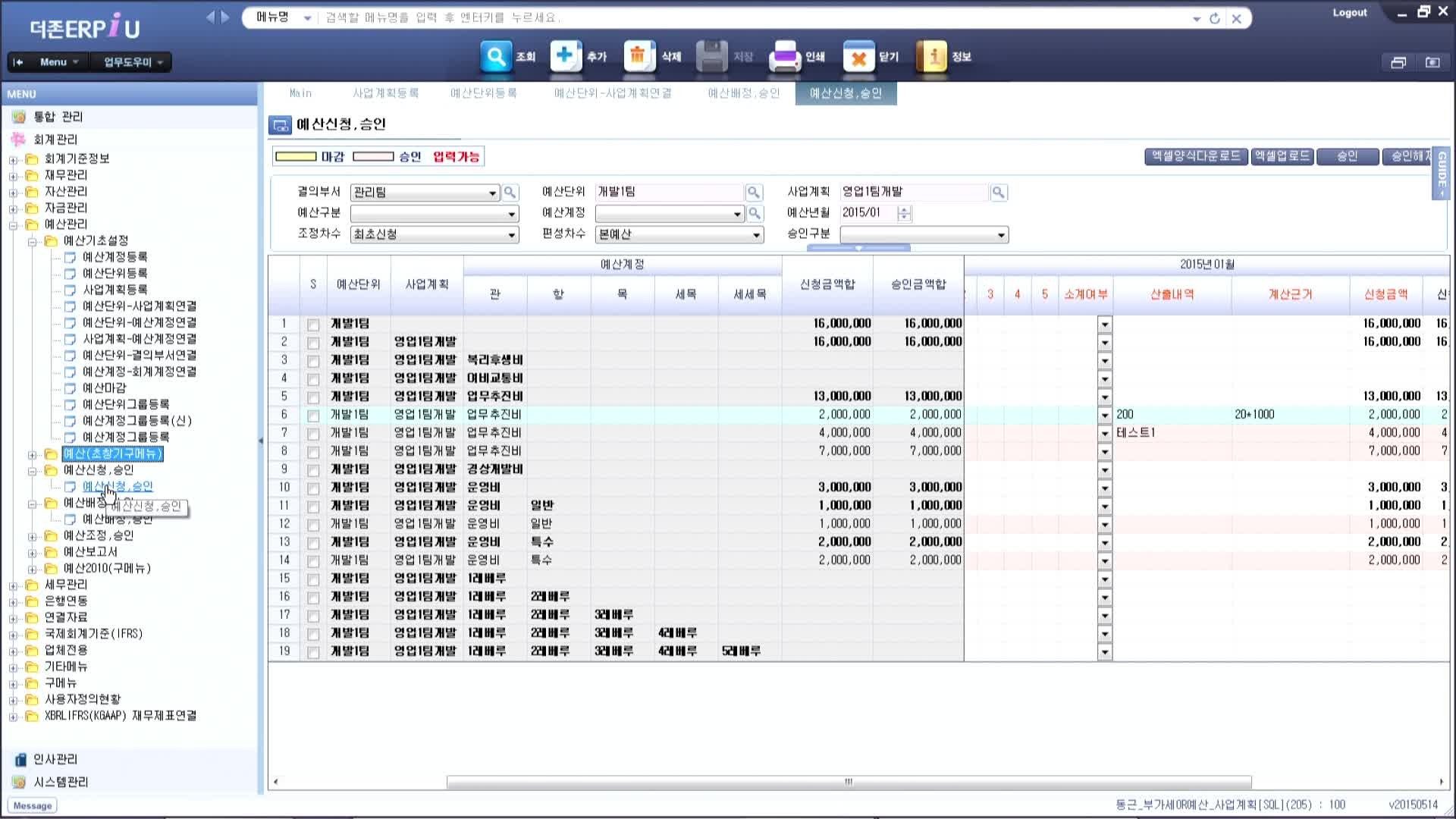This screenshot has width=1456, height=819.
Task: Click the 삭제 delete toolbar icon
Action: [639, 57]
